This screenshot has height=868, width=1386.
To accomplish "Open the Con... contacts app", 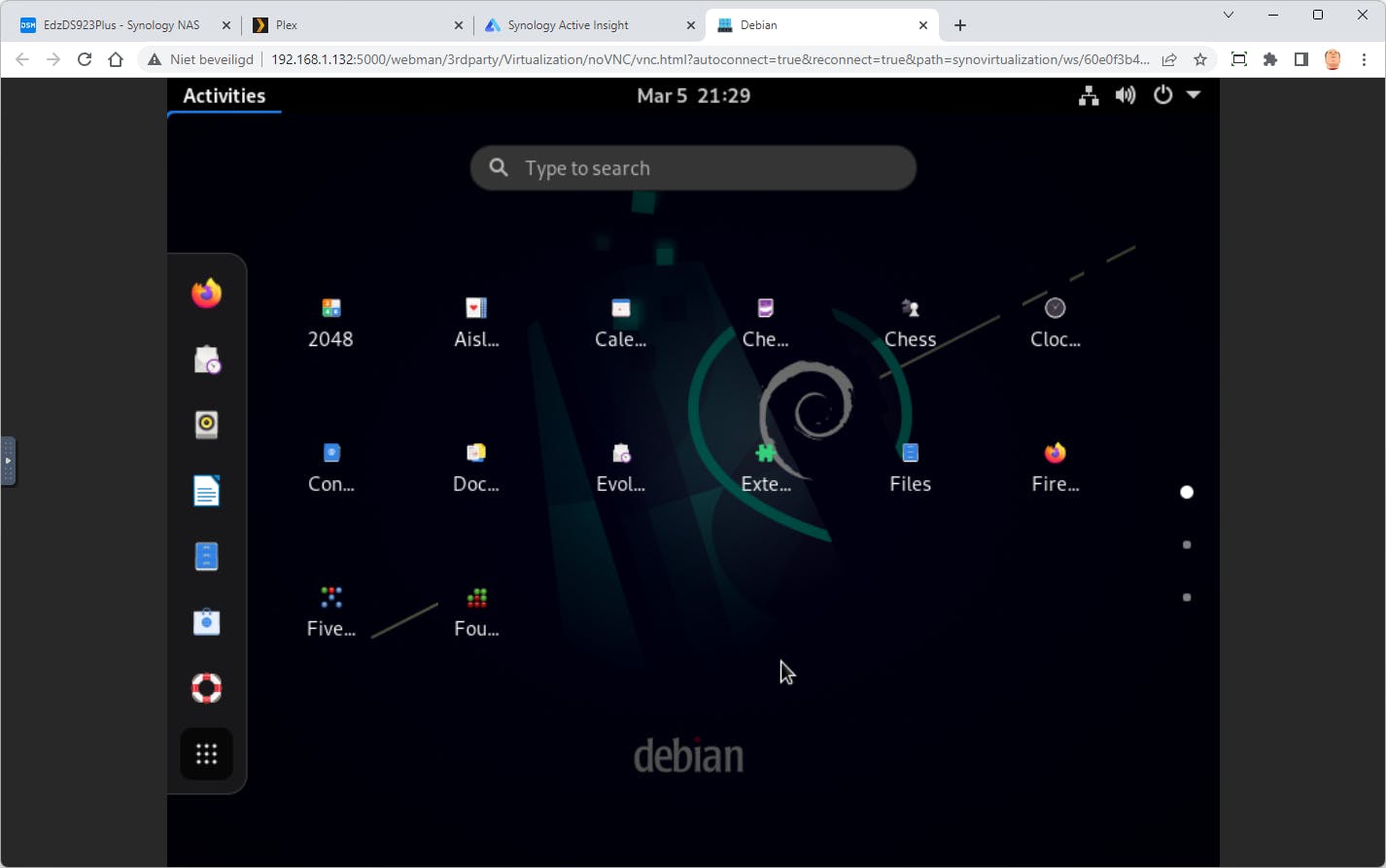I will pyautogui.click(x=330, y=468).
